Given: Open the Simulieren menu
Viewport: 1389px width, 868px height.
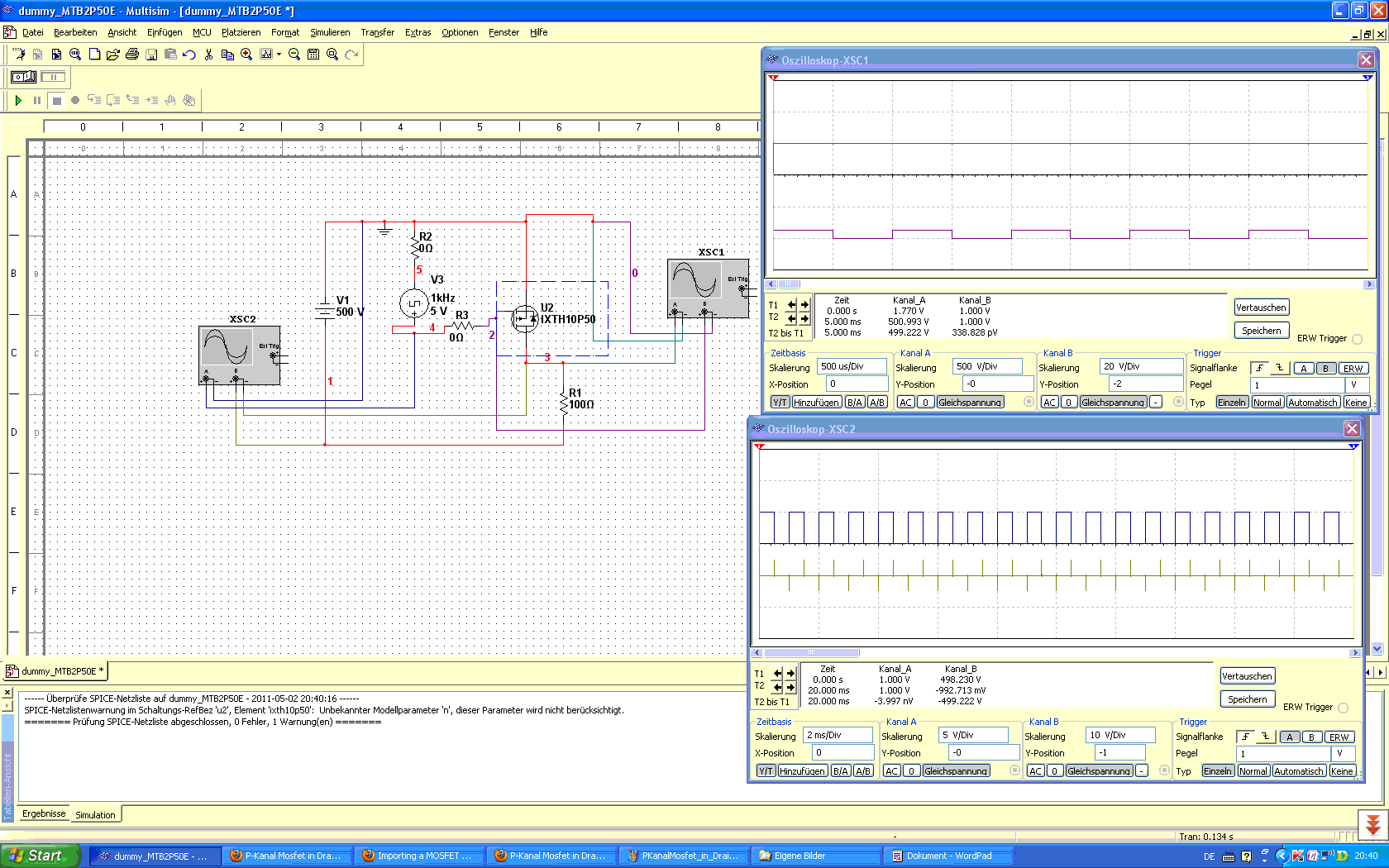Looking at the screenshot, I should click(x=329, y=32).
